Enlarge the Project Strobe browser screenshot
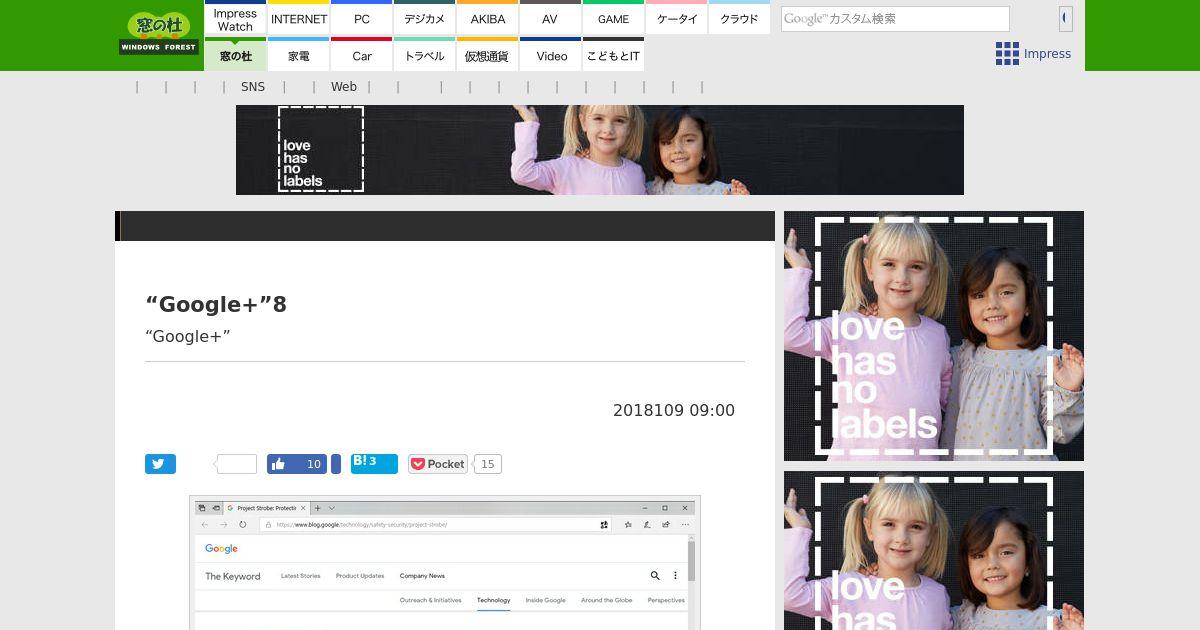1200x630 pixels. (445, 562)
